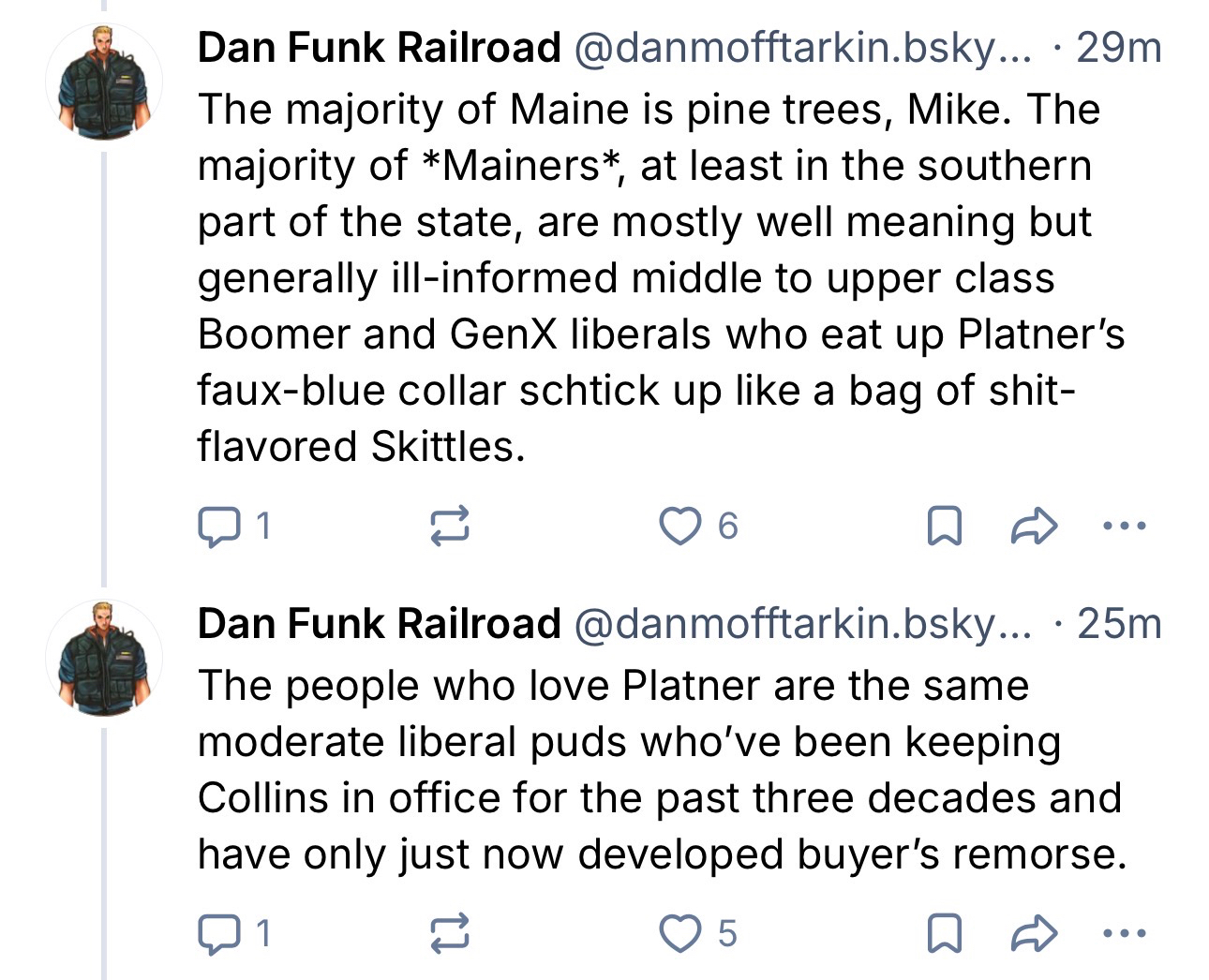Bookmark the 29m post about Mainers
The height and width of the screenshot is (980, 1209).
[943, 526]
